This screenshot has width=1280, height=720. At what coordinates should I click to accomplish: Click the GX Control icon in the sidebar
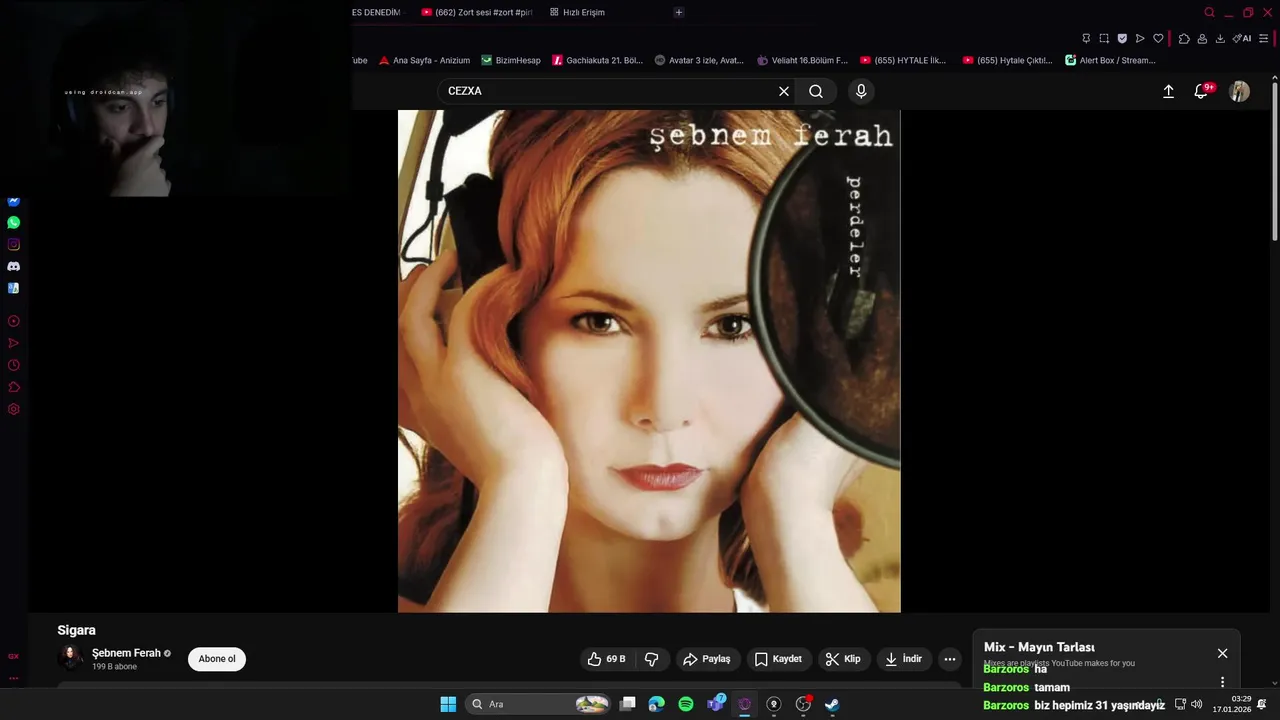tap(13, 656)
